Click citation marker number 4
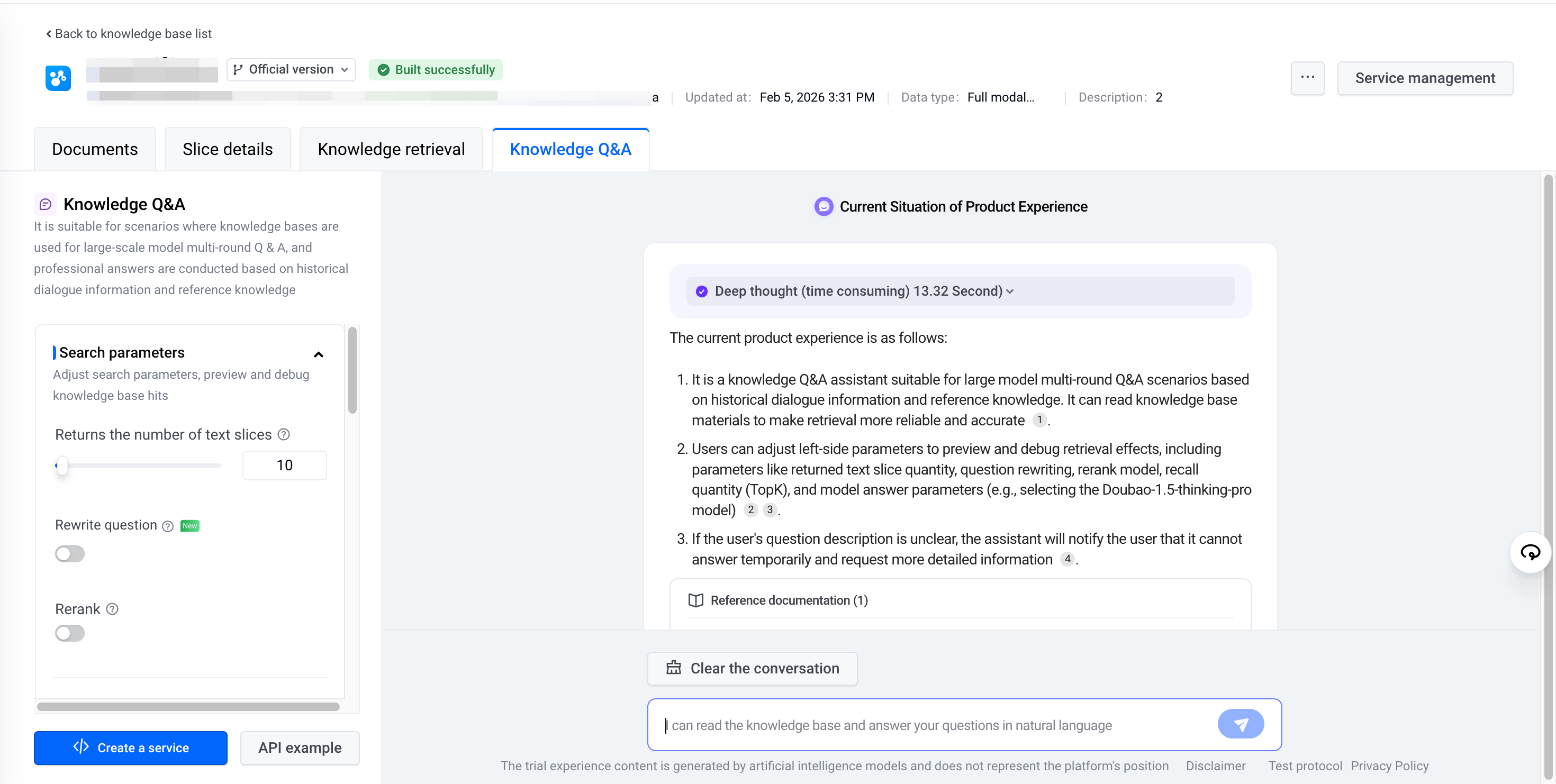Screen dimensions: 1556x784 pyautogui.click(x=1068, y=559)
